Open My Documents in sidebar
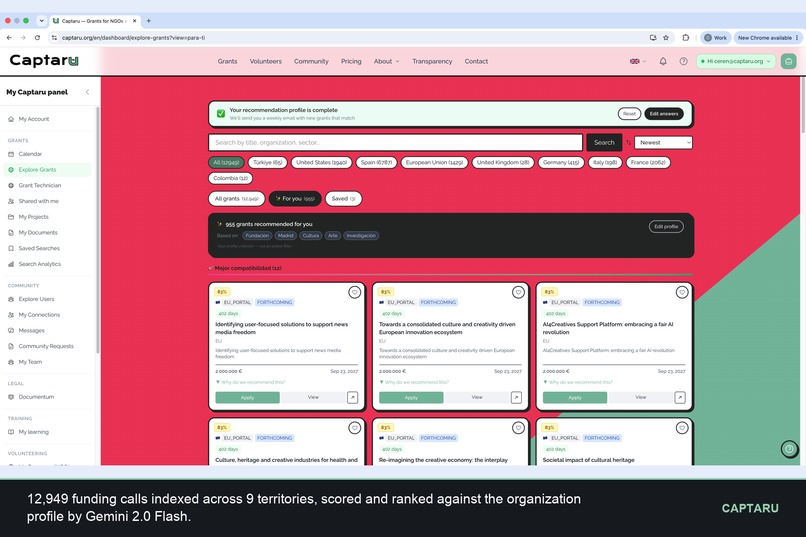Viewport: 806px width, 537px height. tap(47, 232)
